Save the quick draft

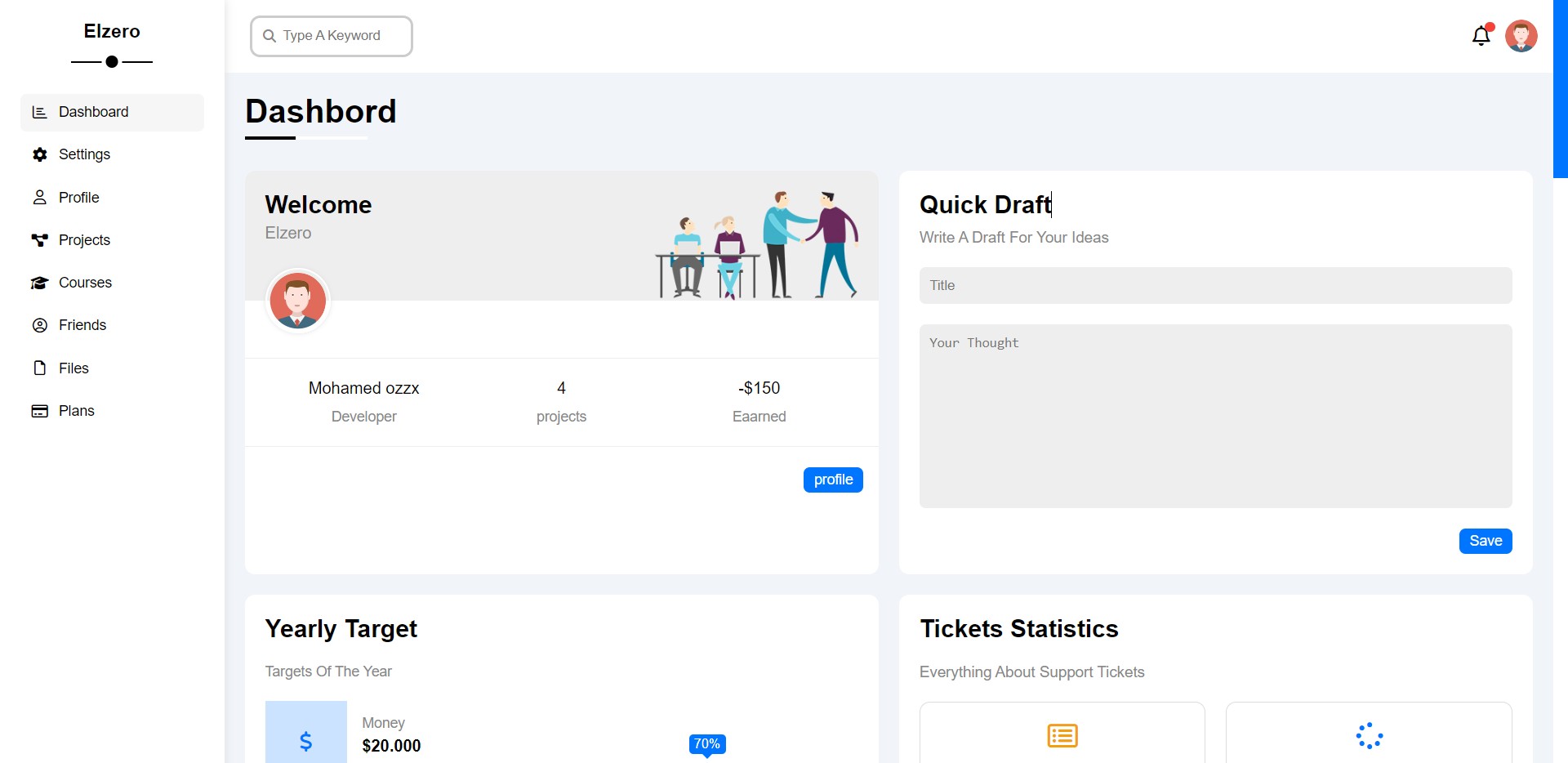1485,541
